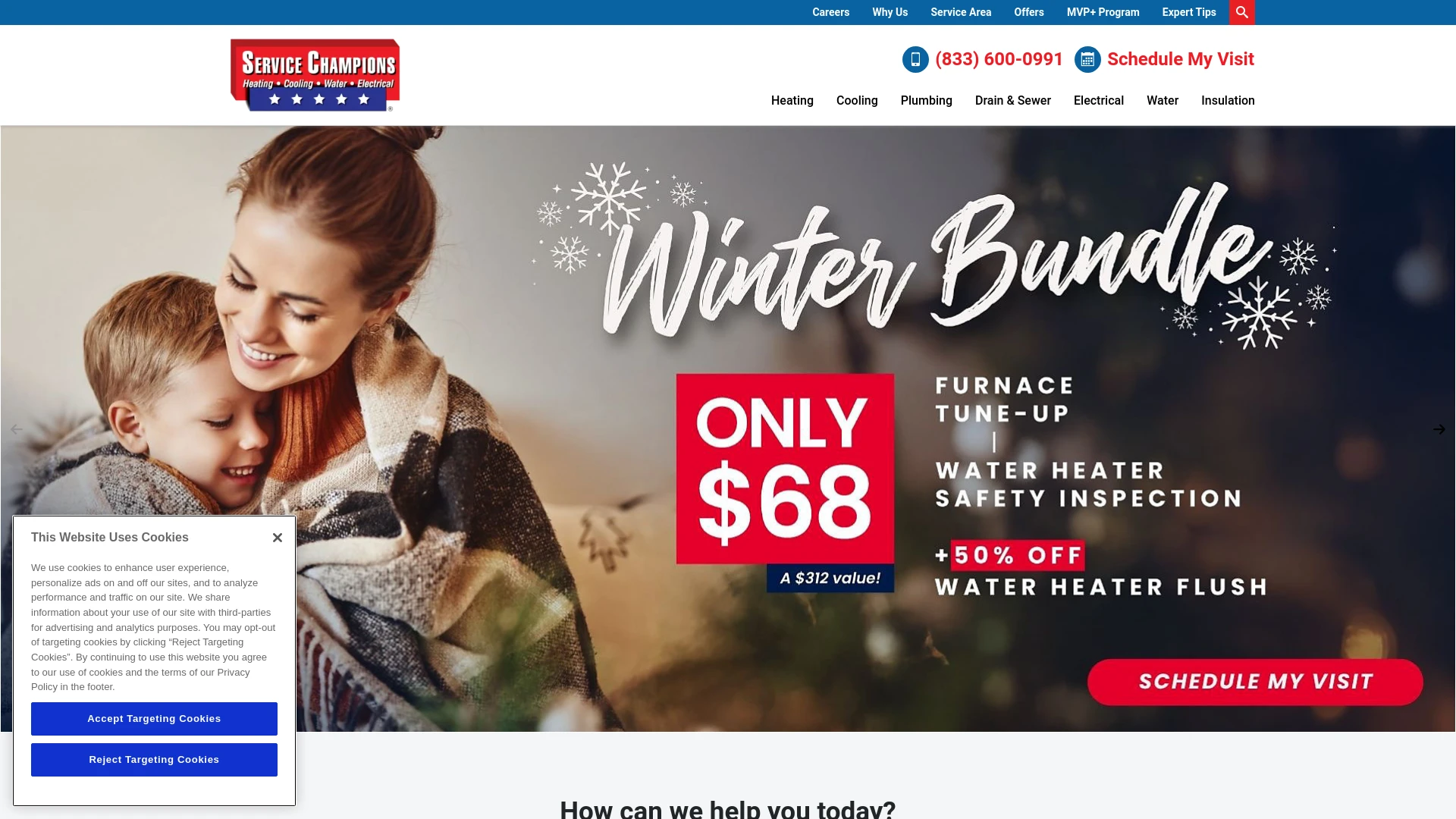
Task: Open the Cooling menu
Action: tap(857, 100)
